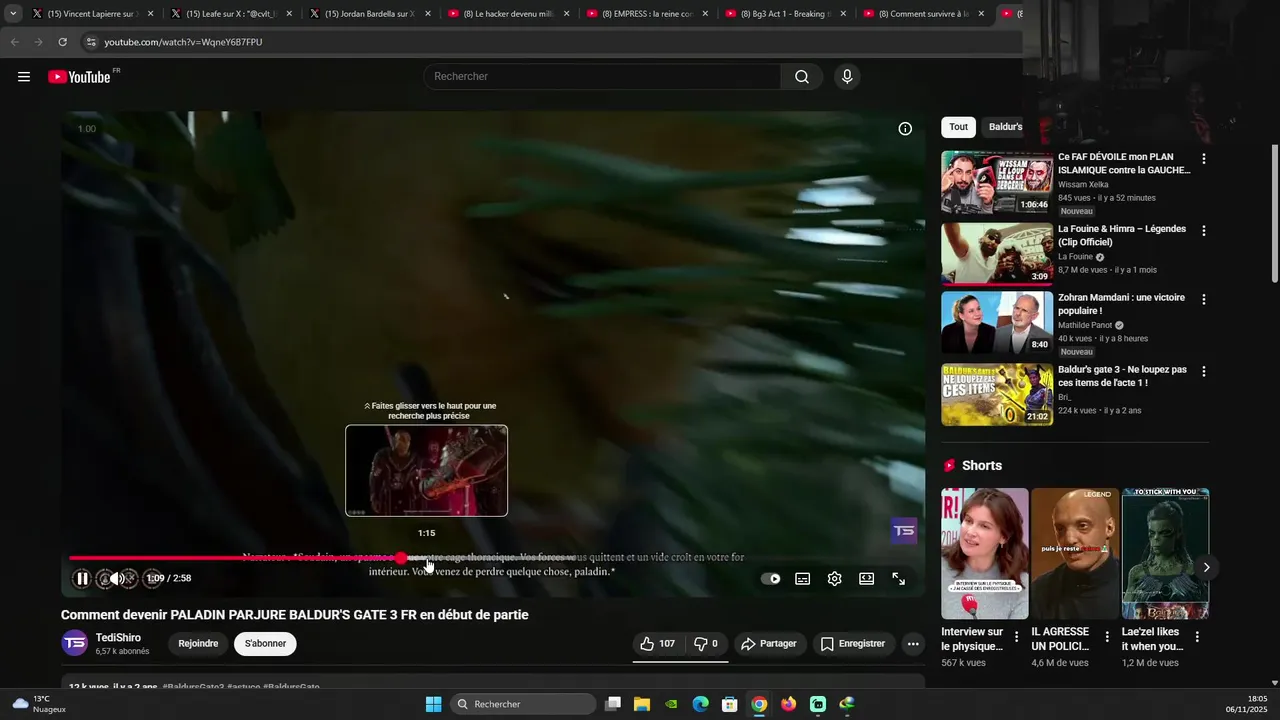The width and height of the screenshot is (1280, 720).
Task: Open options for Zohran Mamdani video
Action: click(1204, 299)
